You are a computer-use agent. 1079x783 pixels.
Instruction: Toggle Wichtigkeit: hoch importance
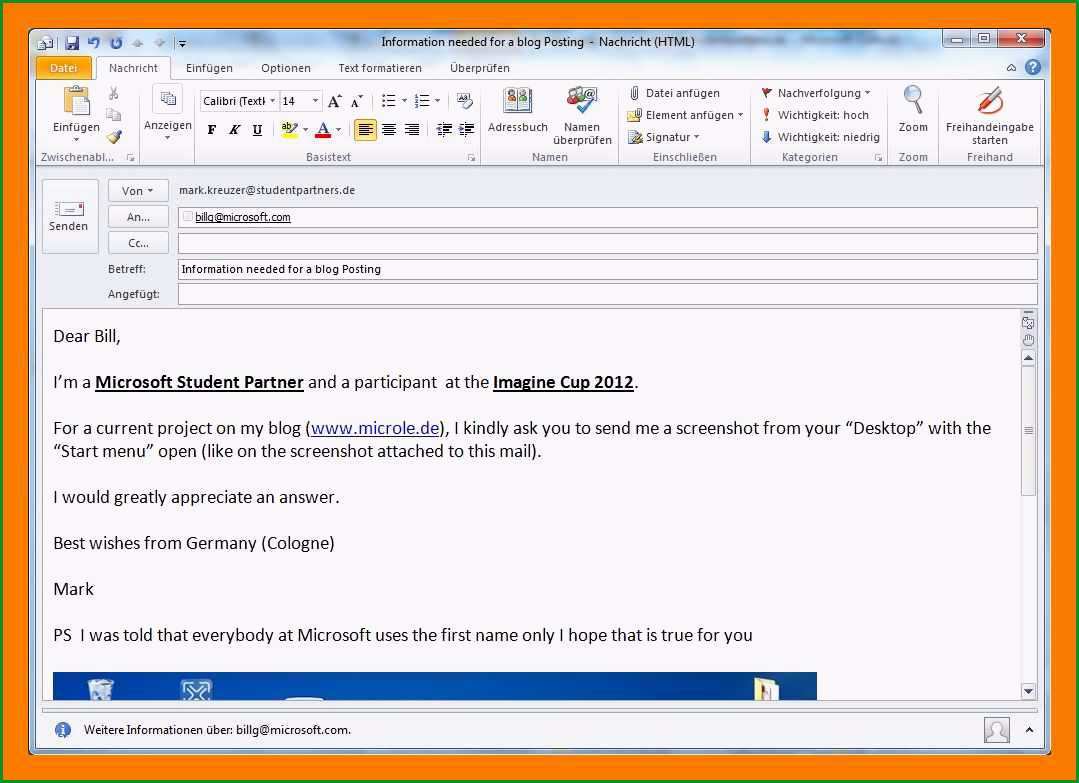pos(815,115)
